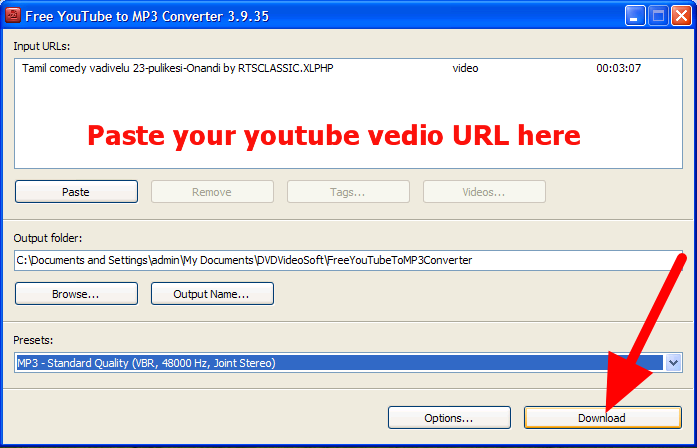Click Browse... to choose output folder

pos(76,294)
